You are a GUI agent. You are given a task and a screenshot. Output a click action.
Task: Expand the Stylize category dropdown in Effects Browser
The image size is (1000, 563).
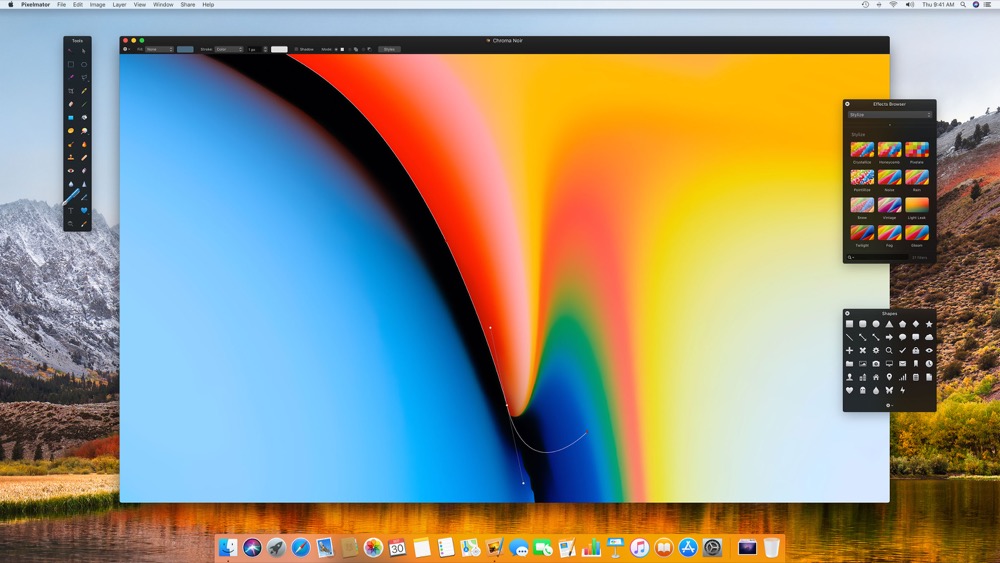pos(889,115)
